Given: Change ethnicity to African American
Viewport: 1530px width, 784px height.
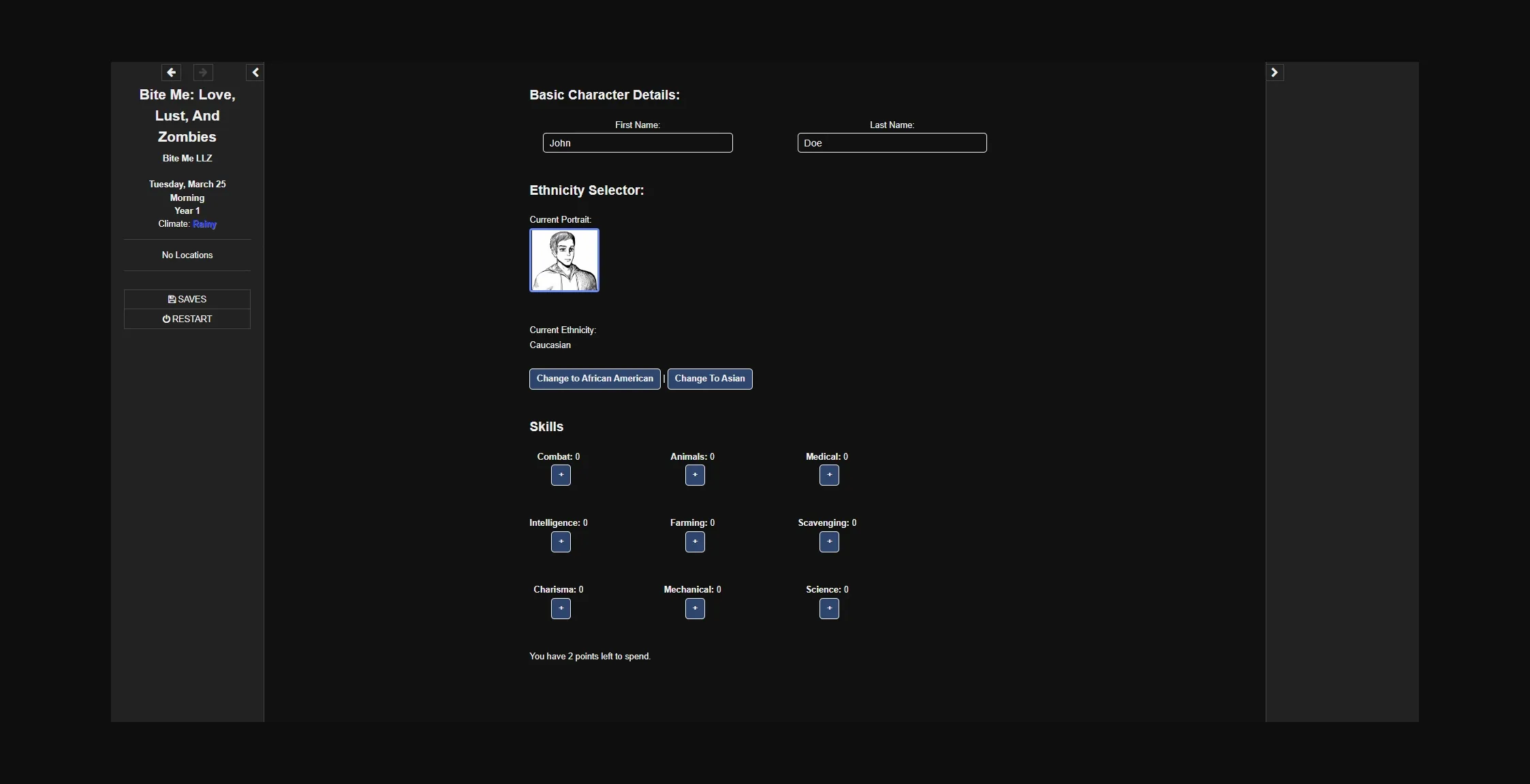Looking at the screenshot, I should pyautogui.click(x=595, y=379).
